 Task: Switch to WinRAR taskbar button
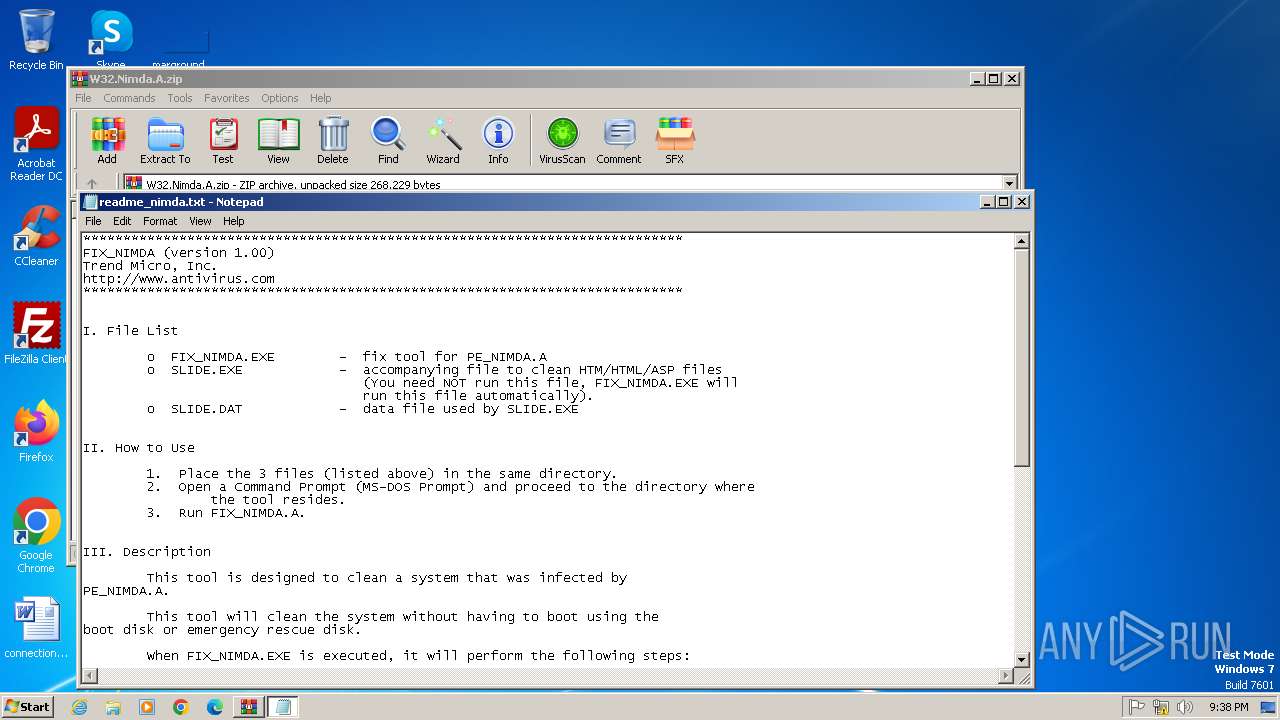(x=249, y=707)
